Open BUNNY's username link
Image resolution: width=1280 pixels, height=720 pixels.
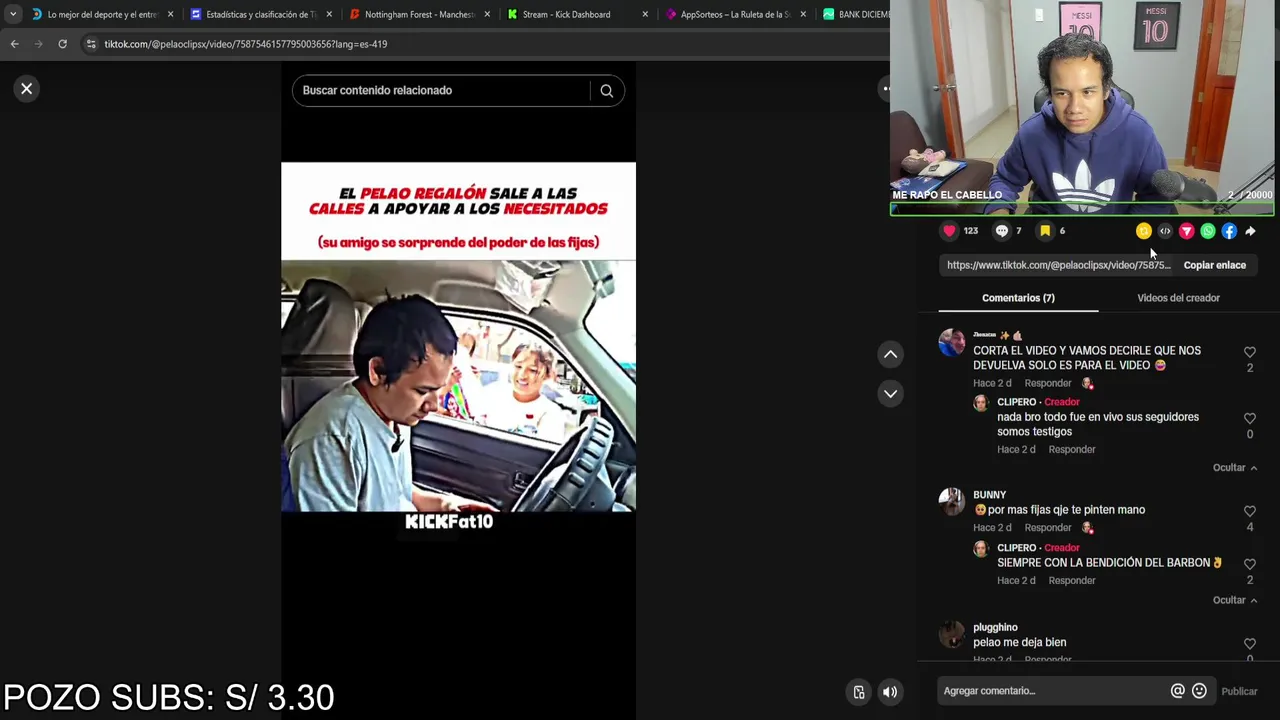pos(989,495)
